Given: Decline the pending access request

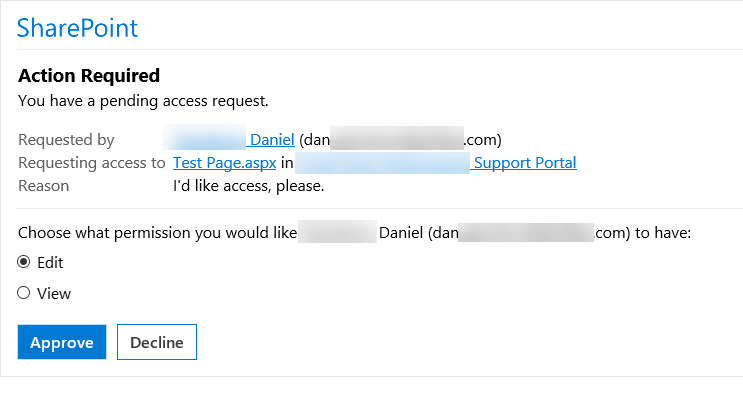Looking at the screenshot, I should click(x=156, y=342).
